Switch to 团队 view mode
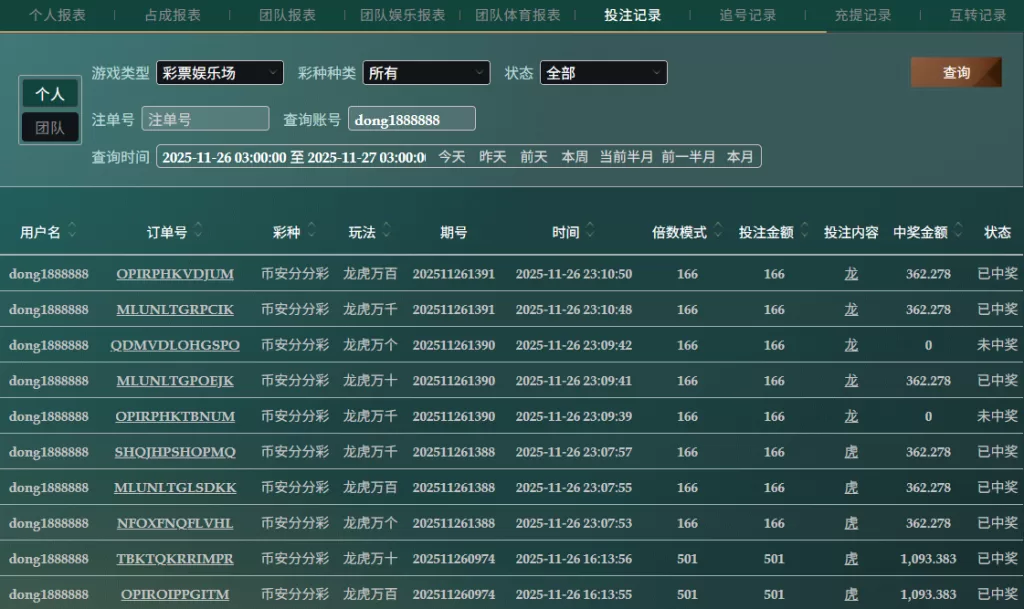 click(50, 128)
